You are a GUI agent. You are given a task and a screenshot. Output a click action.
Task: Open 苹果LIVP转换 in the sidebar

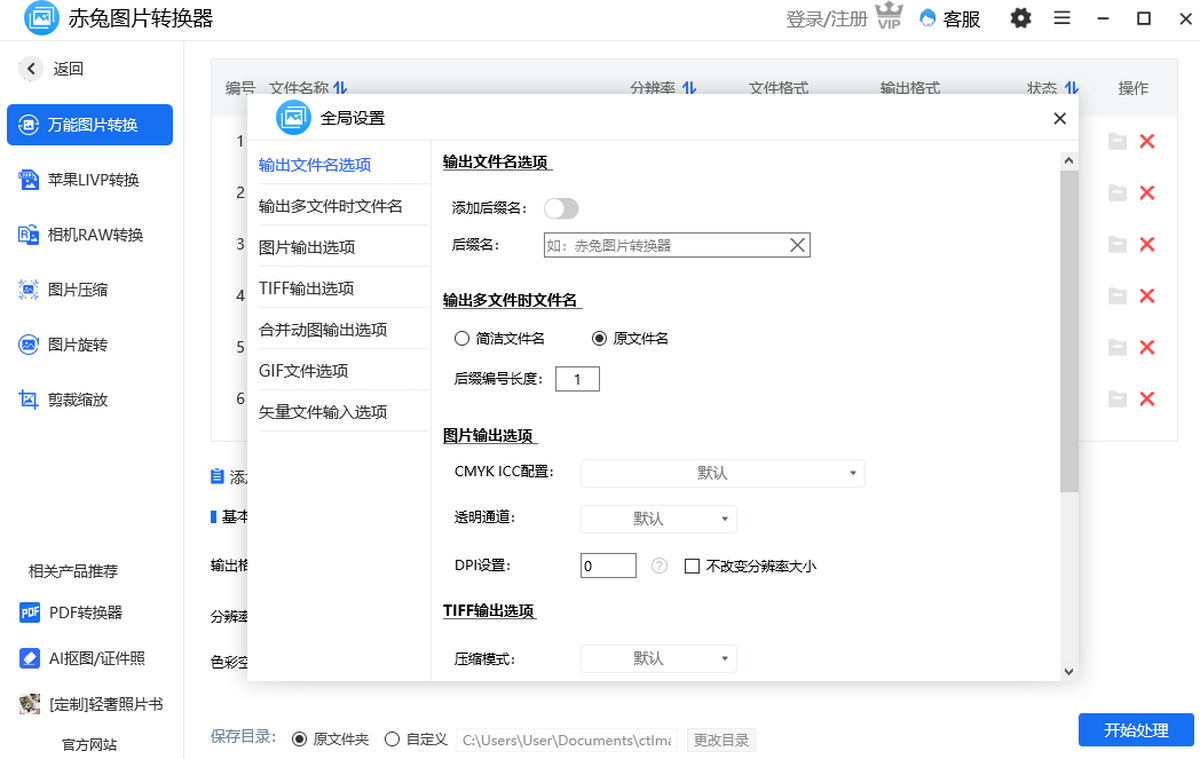(90, 179)
